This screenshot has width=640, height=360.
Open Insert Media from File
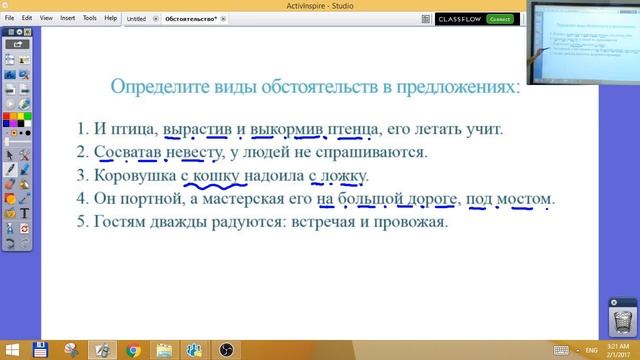[x=10, y=213]
